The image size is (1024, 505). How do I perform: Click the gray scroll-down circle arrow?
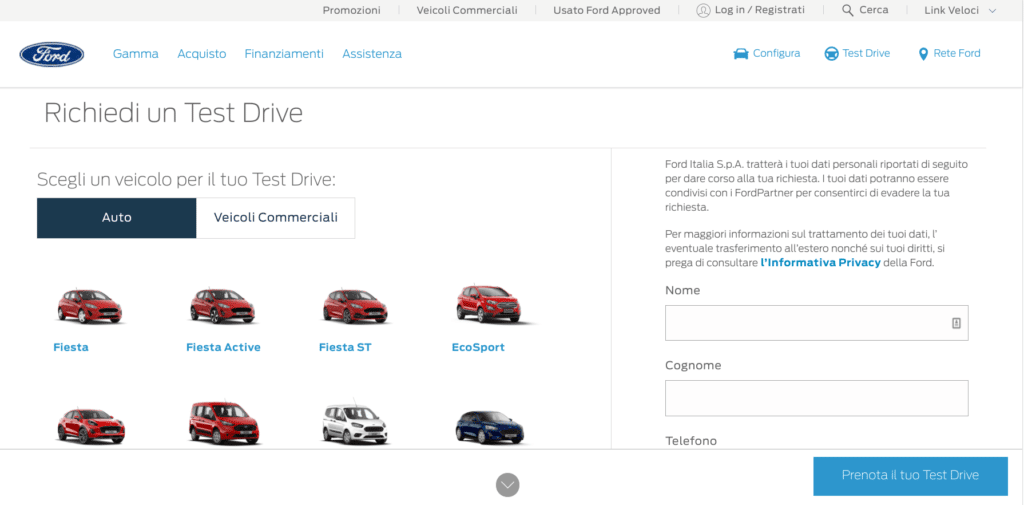507,485
